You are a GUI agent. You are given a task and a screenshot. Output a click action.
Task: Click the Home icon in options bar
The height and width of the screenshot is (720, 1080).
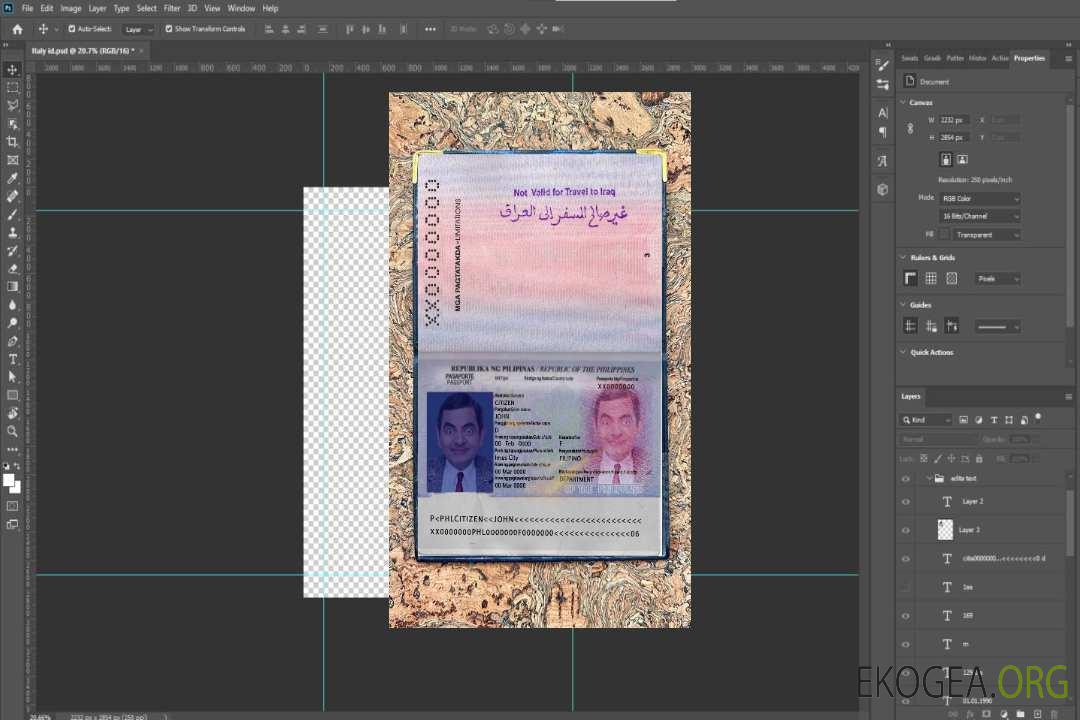click(17, 29)
